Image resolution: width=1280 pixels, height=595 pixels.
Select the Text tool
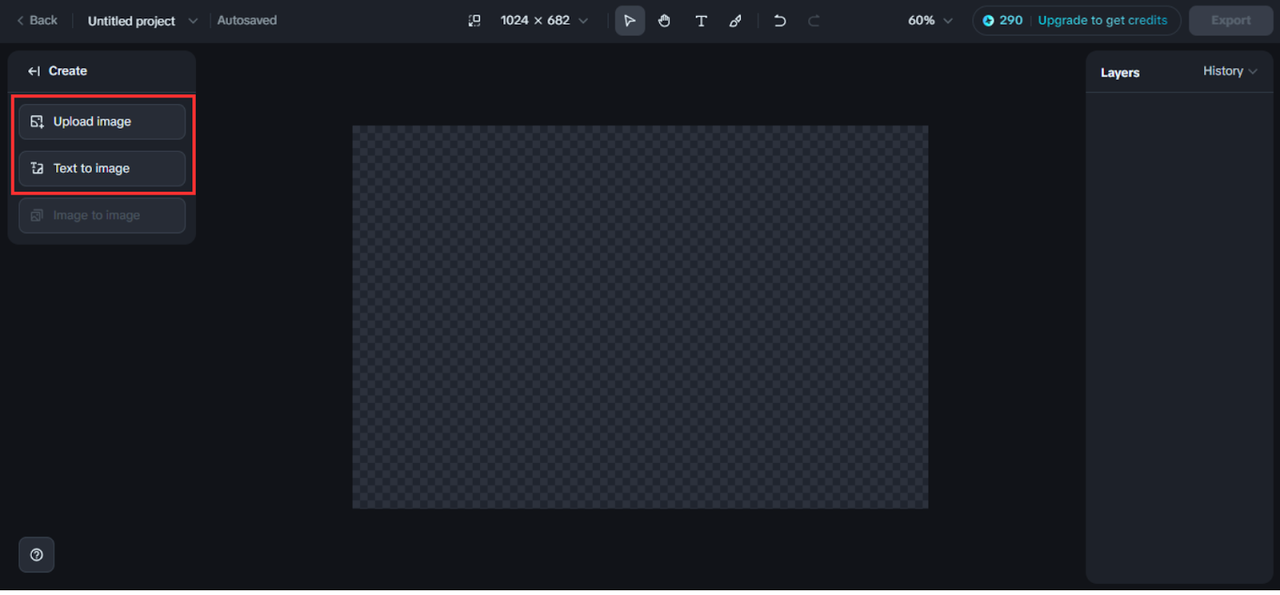[701, 20]
